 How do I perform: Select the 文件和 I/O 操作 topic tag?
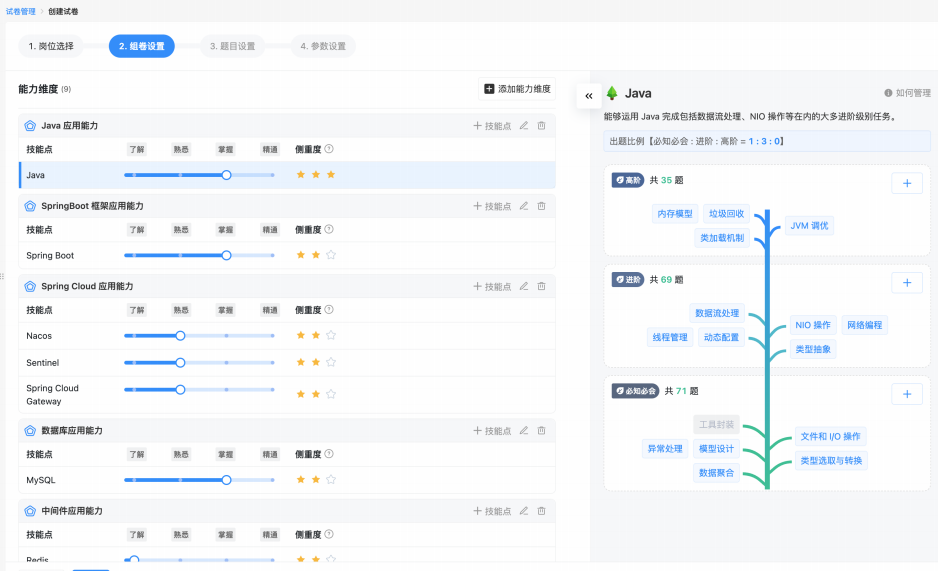(x=830, y=437)
